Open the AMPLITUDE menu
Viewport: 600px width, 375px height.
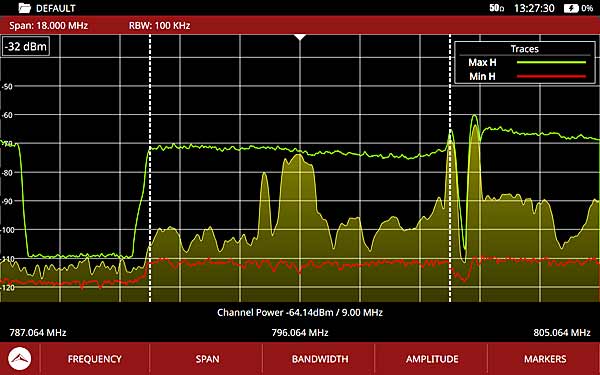point(432,359)
